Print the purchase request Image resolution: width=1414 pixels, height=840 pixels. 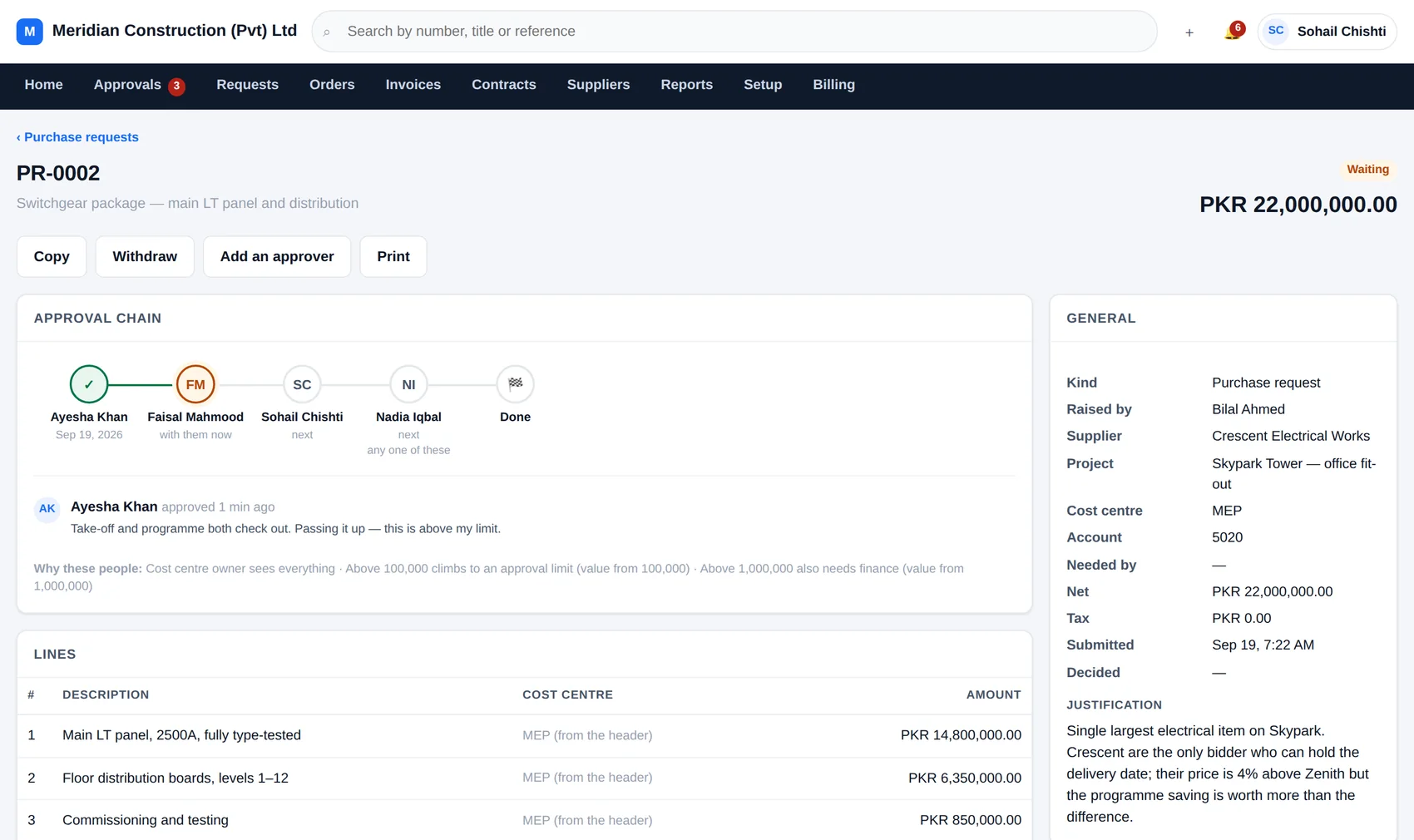393,256
